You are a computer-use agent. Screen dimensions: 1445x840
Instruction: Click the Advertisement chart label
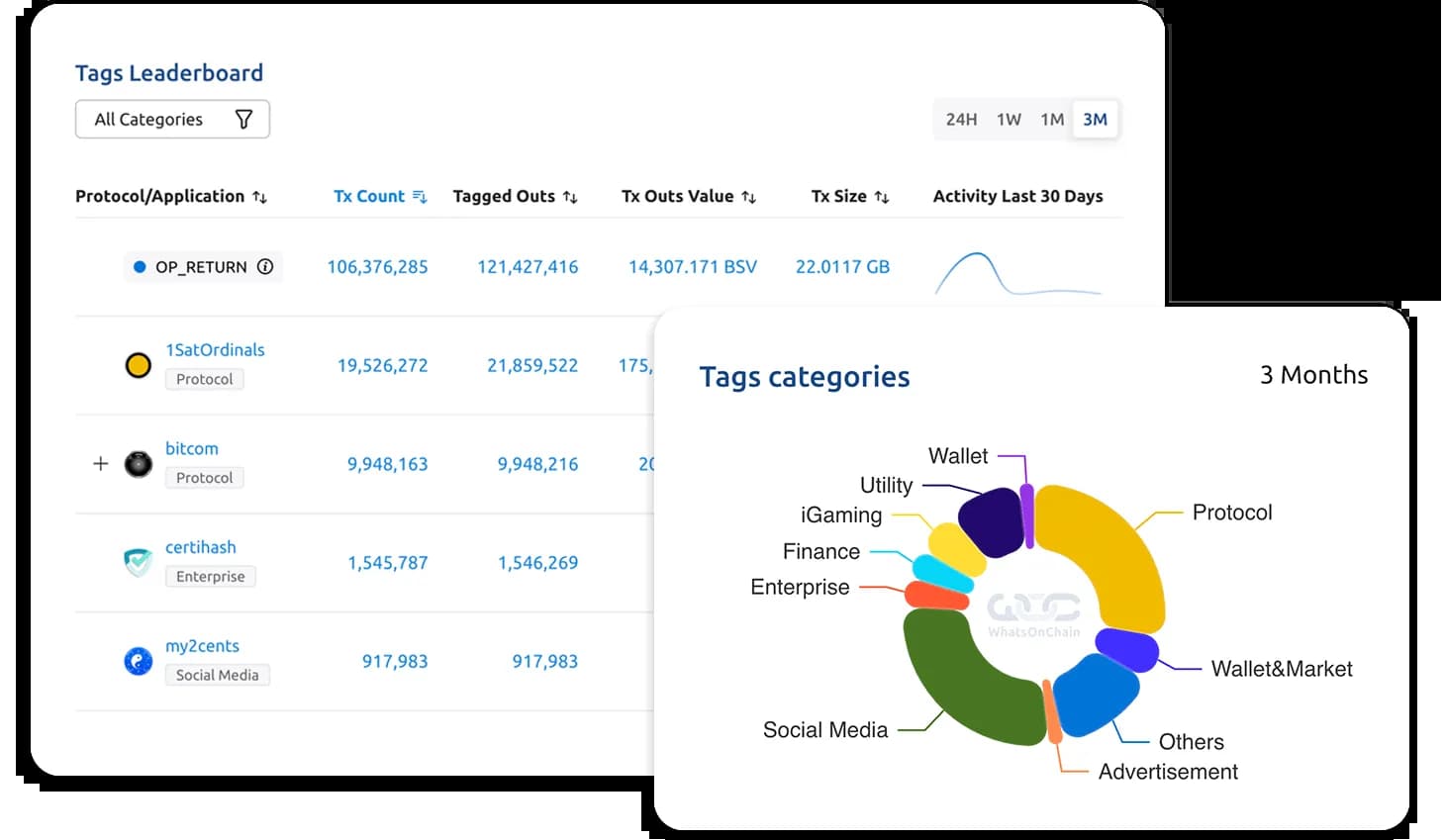1168,772
